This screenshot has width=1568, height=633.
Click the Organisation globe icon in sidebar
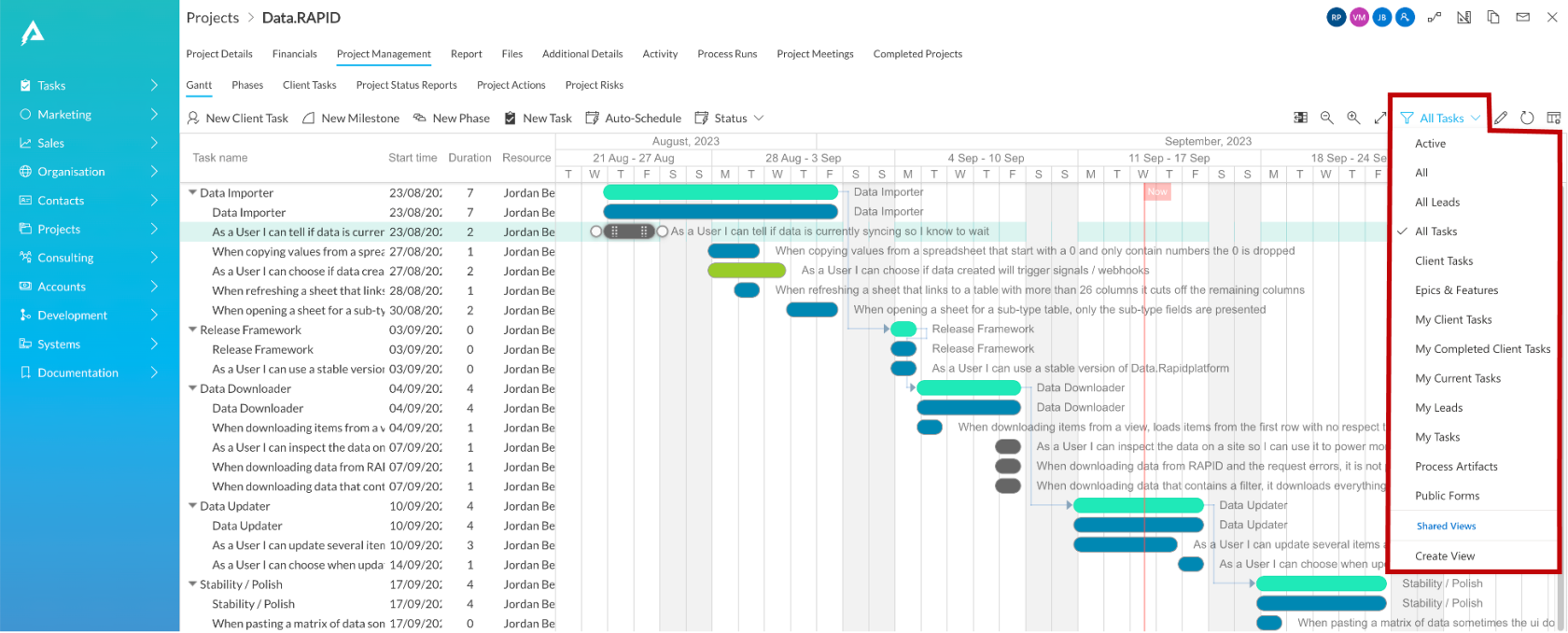[26, 172]
